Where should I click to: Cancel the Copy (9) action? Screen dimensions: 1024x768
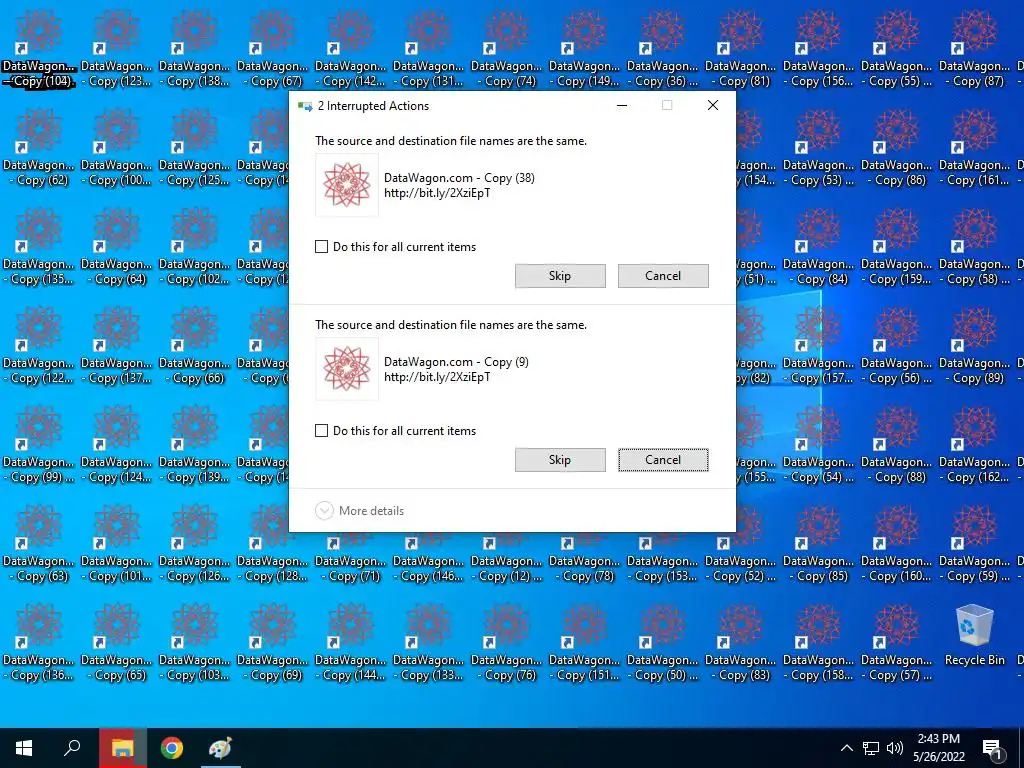(663, 460)
